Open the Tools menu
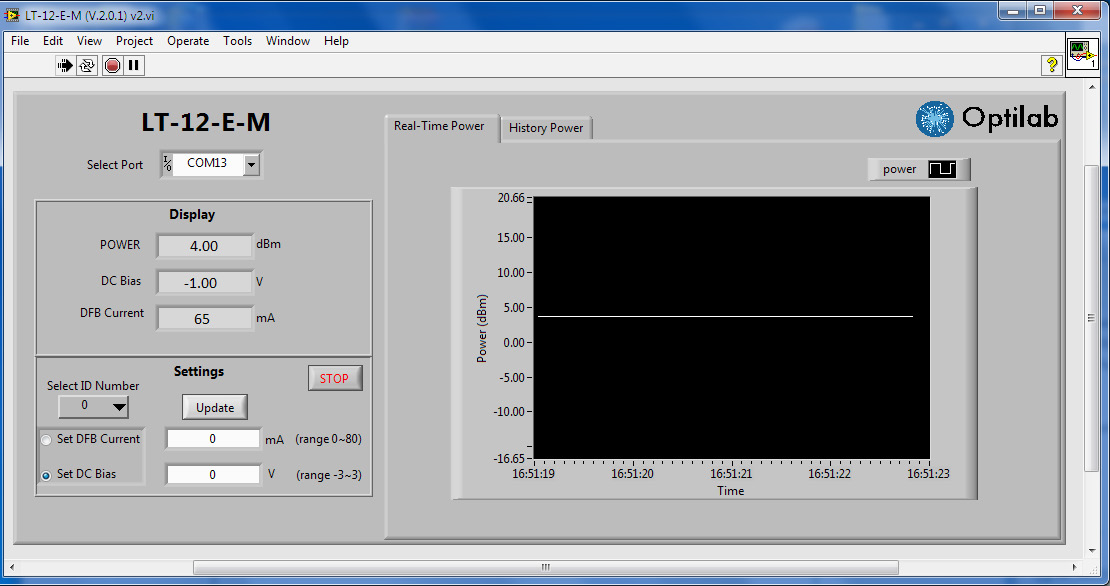 click(x=237, y=41)
